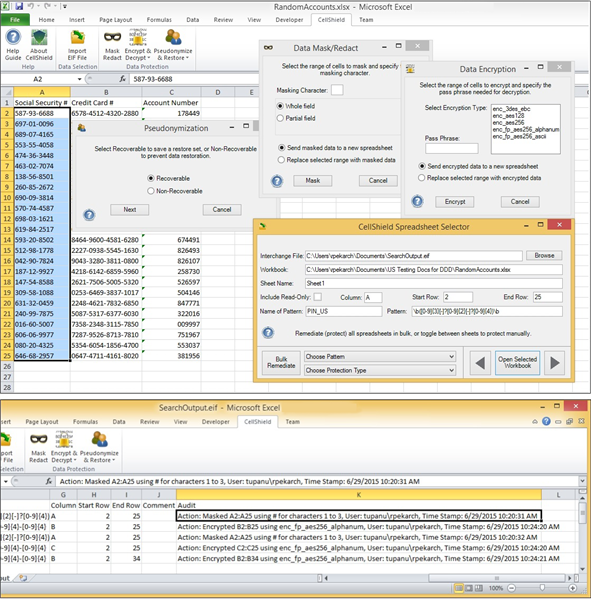Image resolution: width=591 pixels, height=599 pixels.
Task: Open Pseudonymize & Restore dropdown arrow in top ribbon
Action: [188, 58]
